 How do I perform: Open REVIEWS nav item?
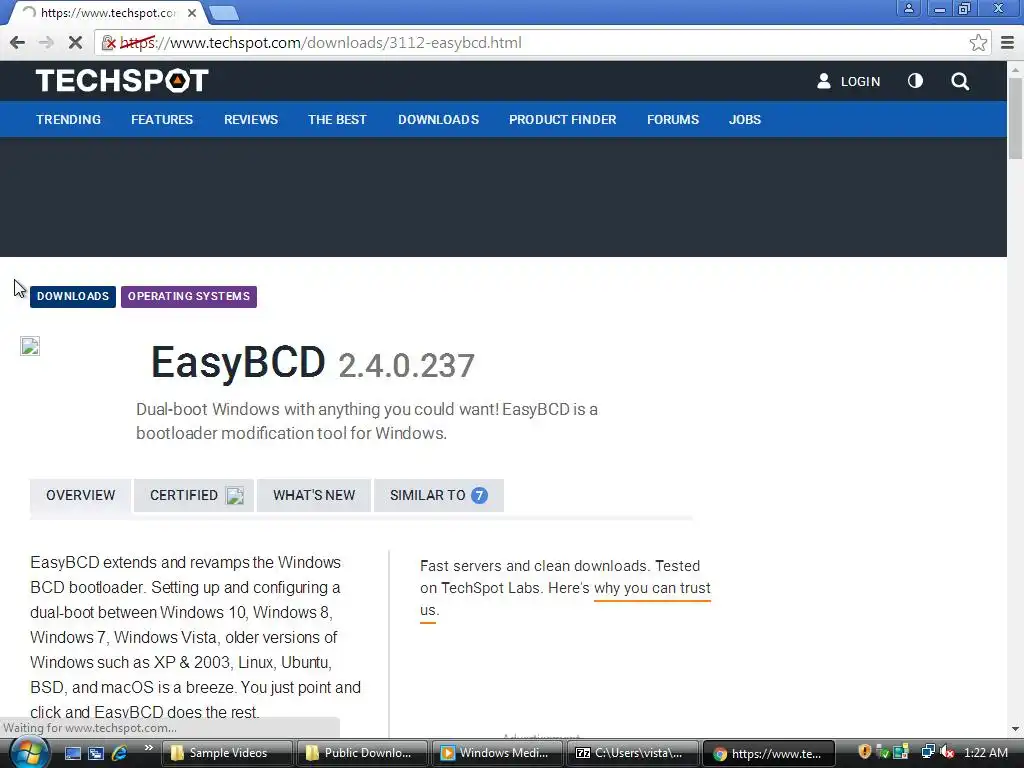tap(251, 120)
